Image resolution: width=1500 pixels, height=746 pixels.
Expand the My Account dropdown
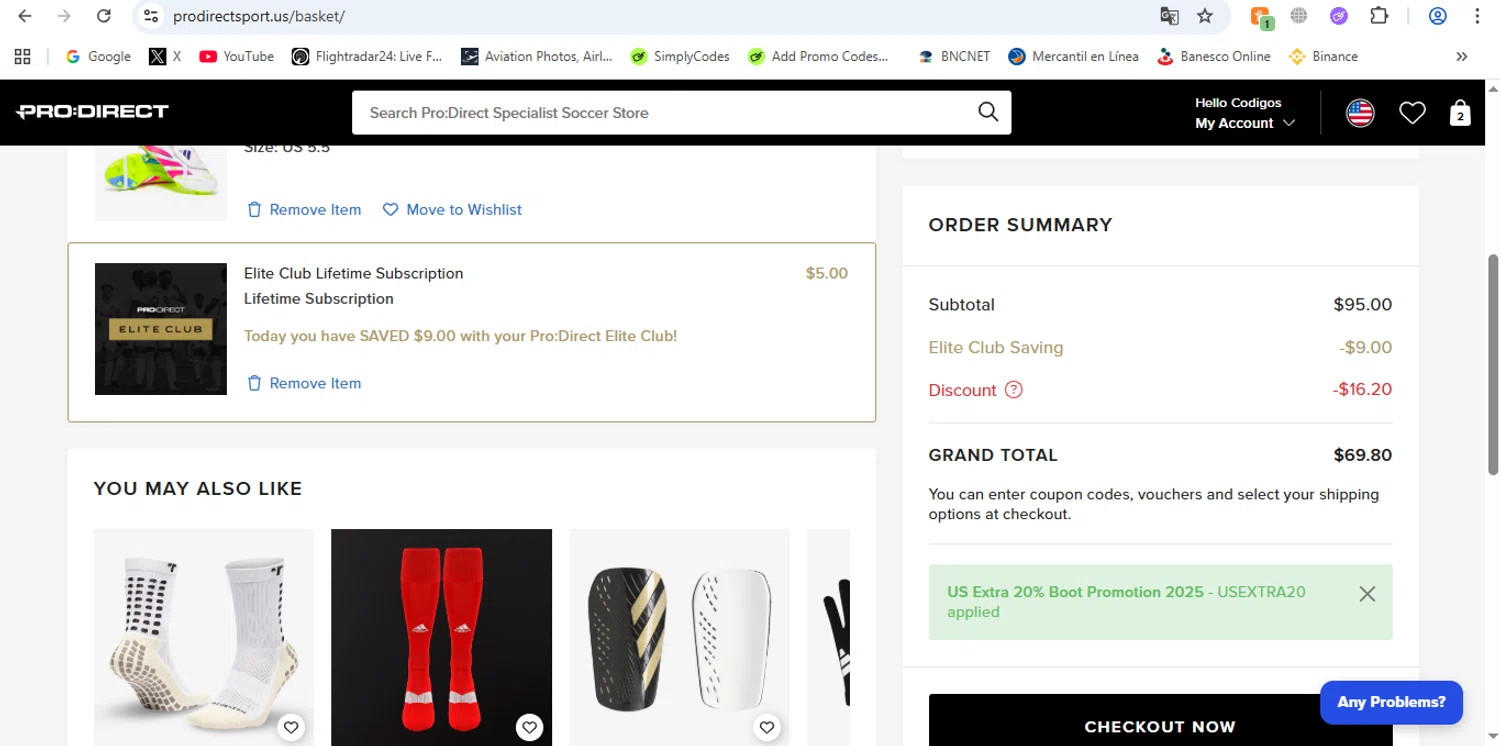tap(1245, 123)
